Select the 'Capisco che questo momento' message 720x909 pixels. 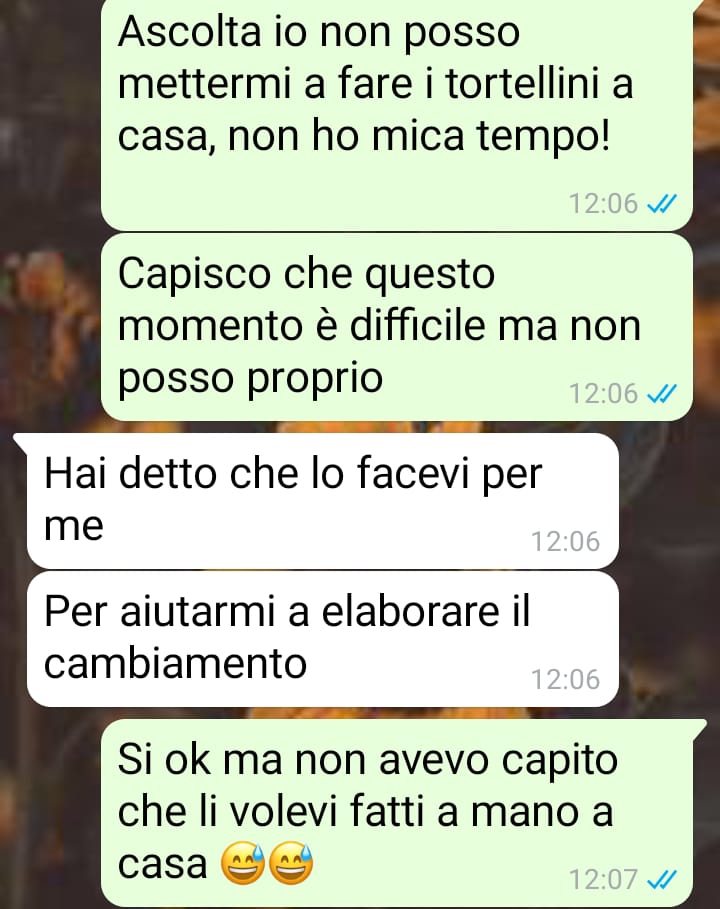[397, 328]
